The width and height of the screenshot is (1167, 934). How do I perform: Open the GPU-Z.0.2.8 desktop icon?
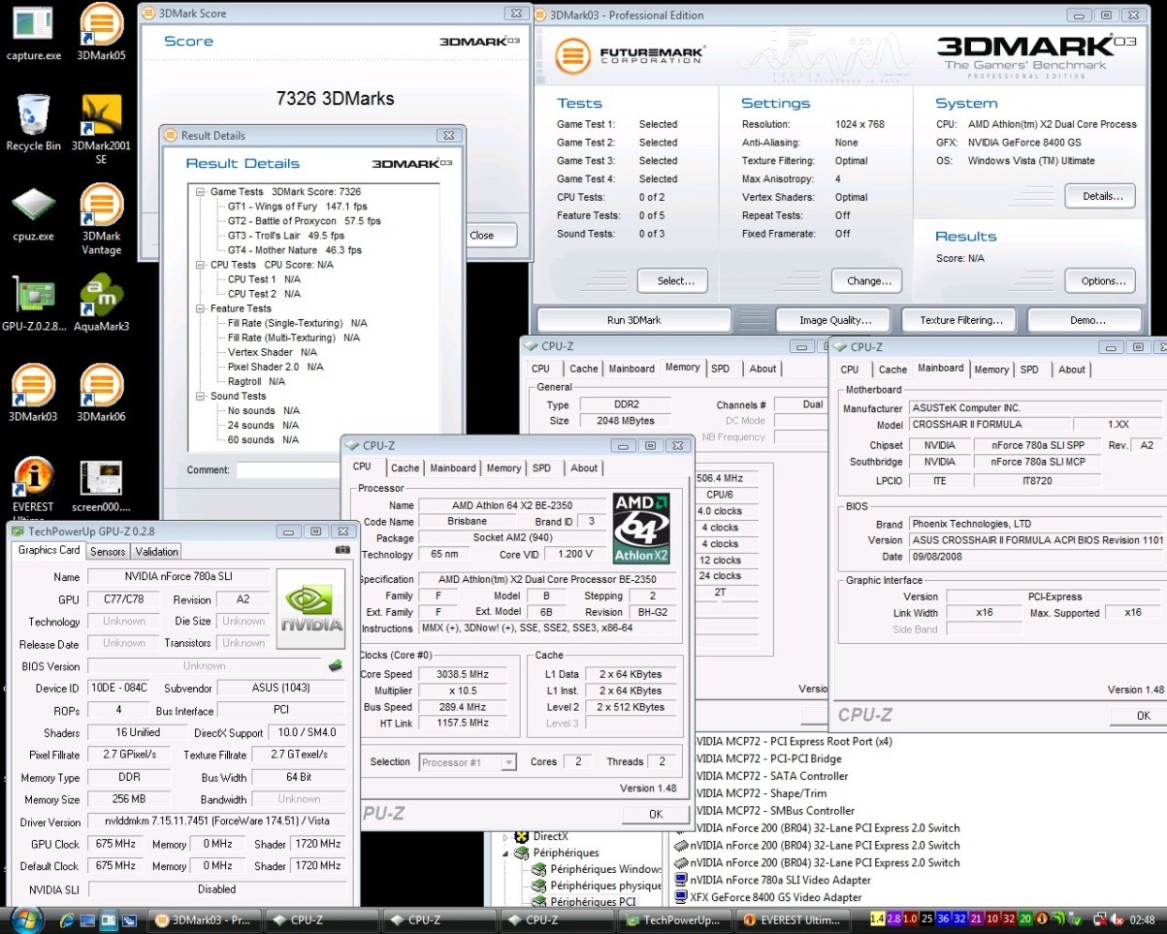(33, 303)
